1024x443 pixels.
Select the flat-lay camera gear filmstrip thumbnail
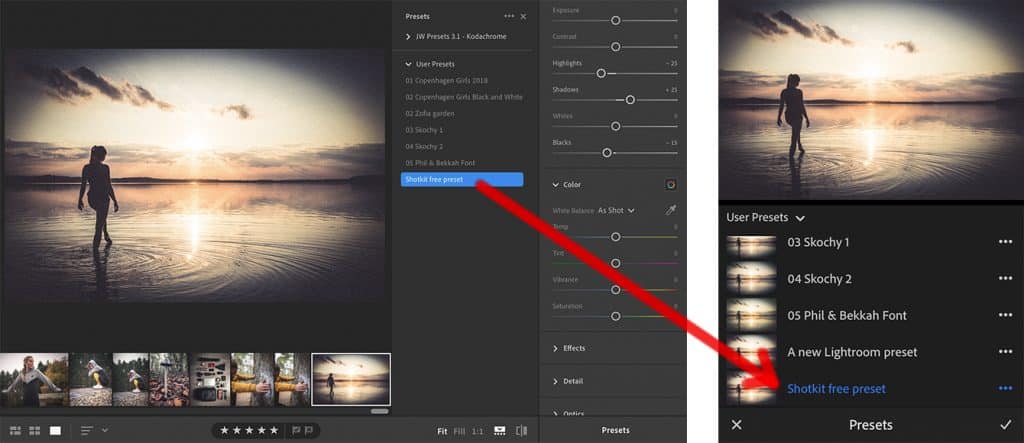(x=209, y=380)
